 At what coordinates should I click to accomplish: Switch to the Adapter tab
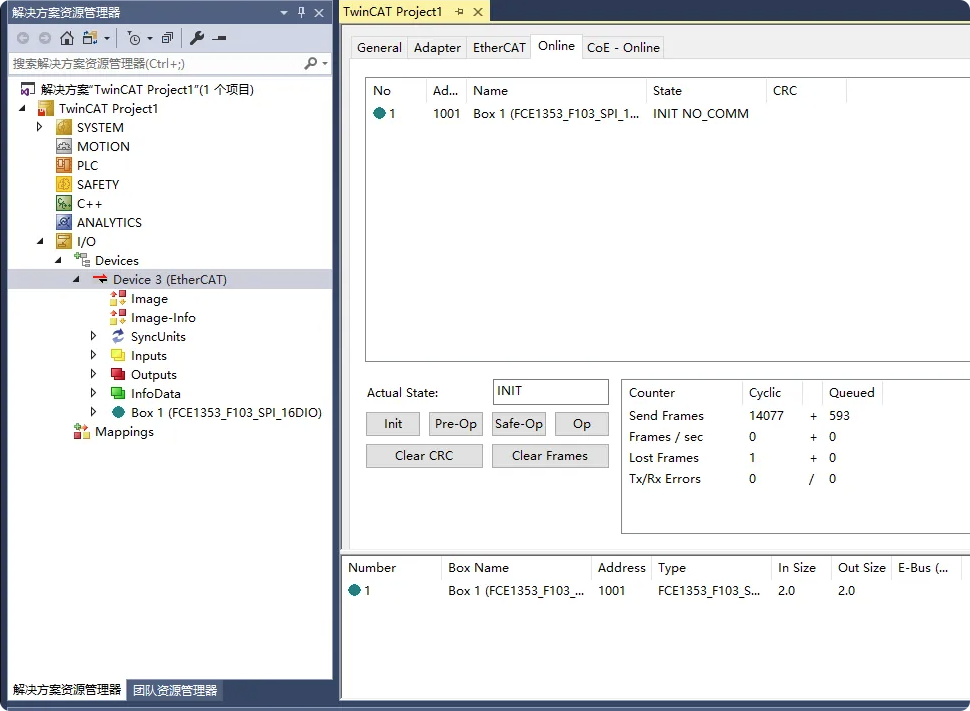(x=437, y=48)
